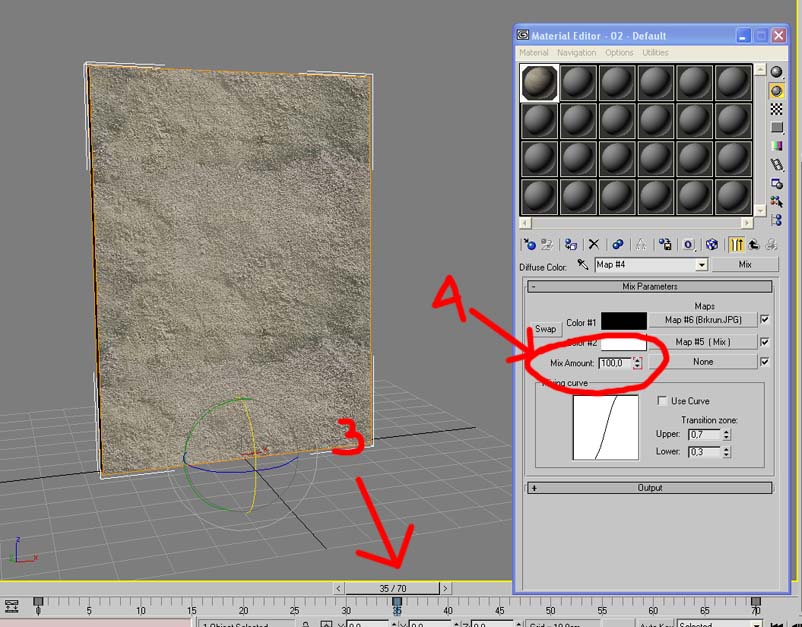Image resolution: width=802 pixels, height=627 pixels.
Task: Click Reset Map/Mtl X icon
Action: 593,244
